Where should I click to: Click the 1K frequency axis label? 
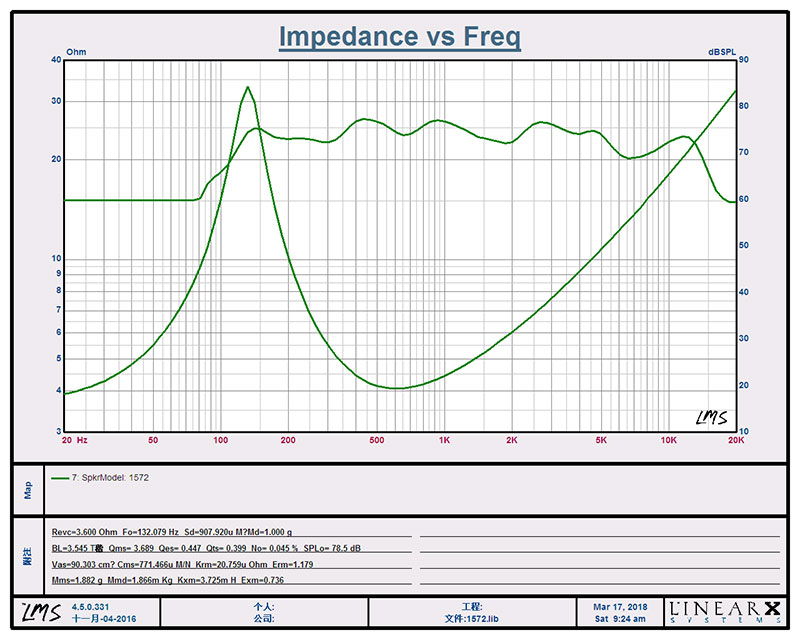click(x=444, y=440)
